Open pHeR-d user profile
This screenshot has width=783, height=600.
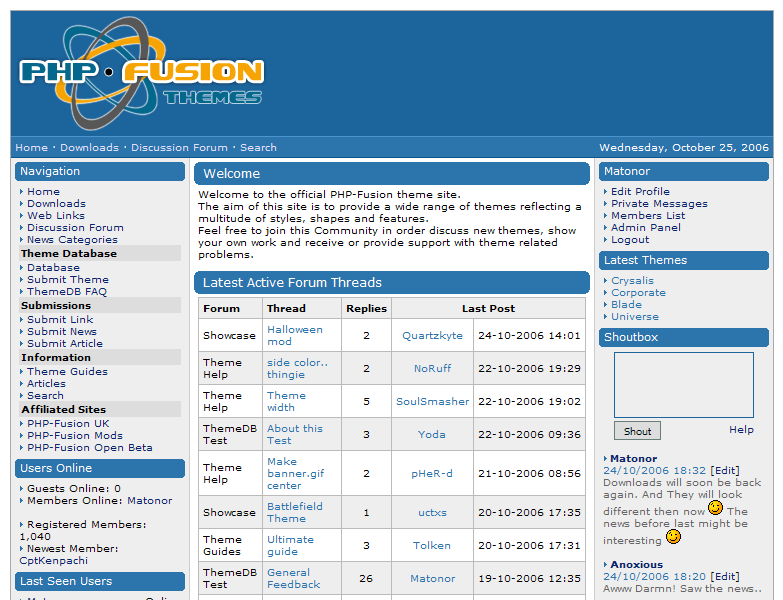coord(432,473)
